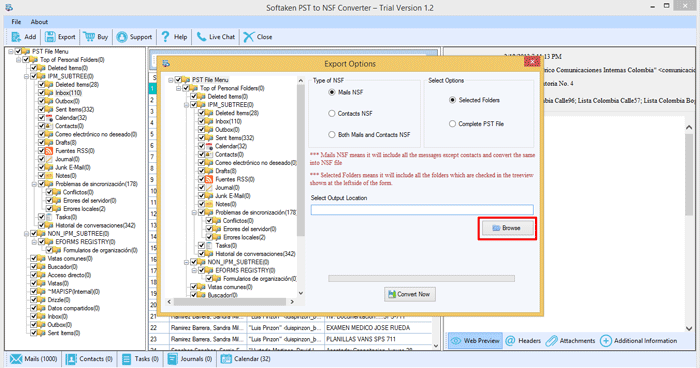The height and width of the screenshot is (368, 700).
Task: Open the Tasks (0) bottom tab
Action: [x=140, y=359]
